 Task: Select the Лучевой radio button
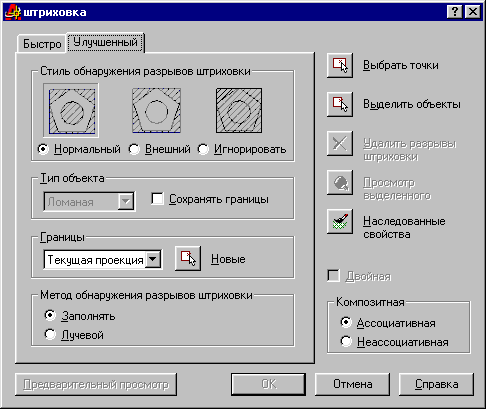click(50, 334)
